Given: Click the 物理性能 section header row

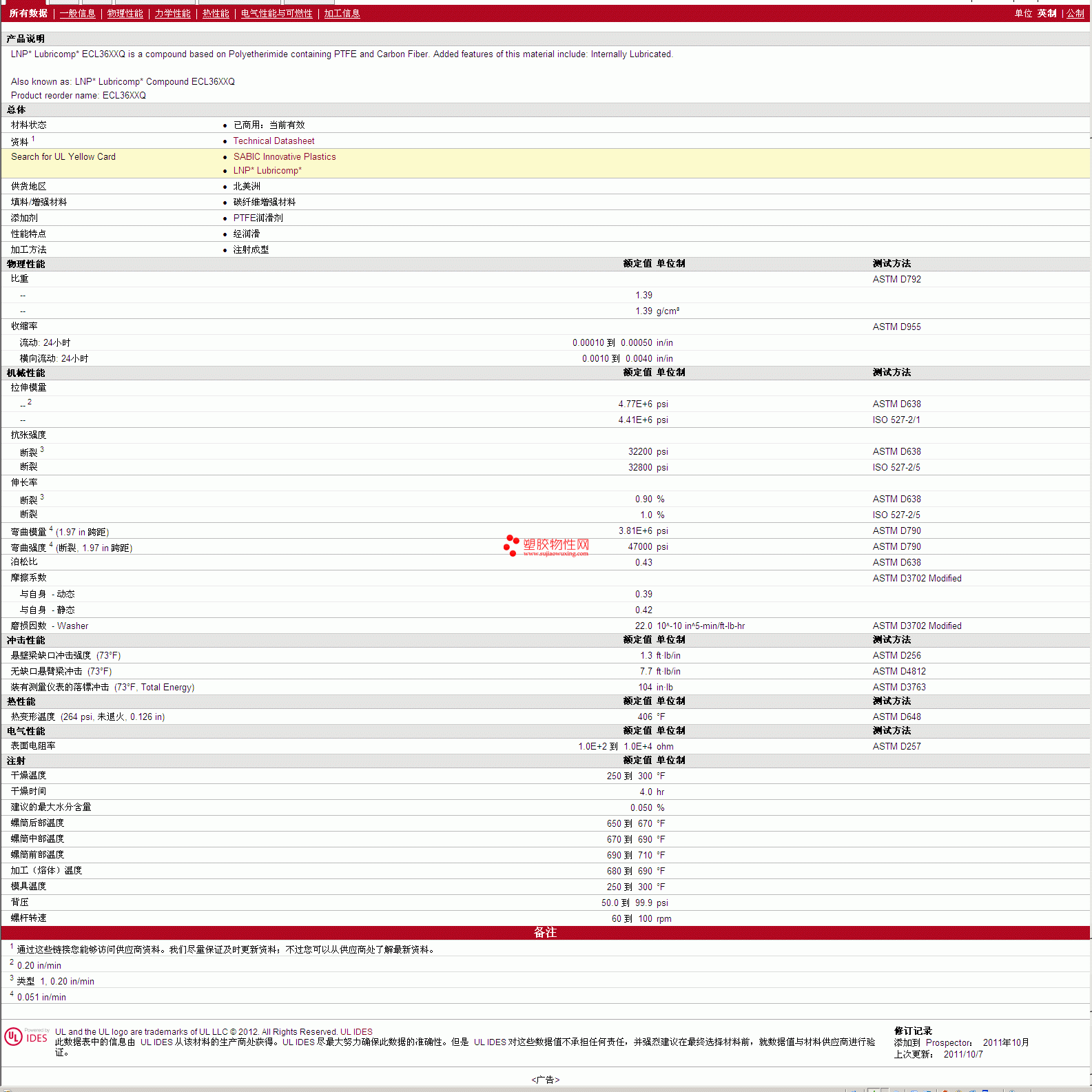Looking at the screenshot, I should pos(546,264).
